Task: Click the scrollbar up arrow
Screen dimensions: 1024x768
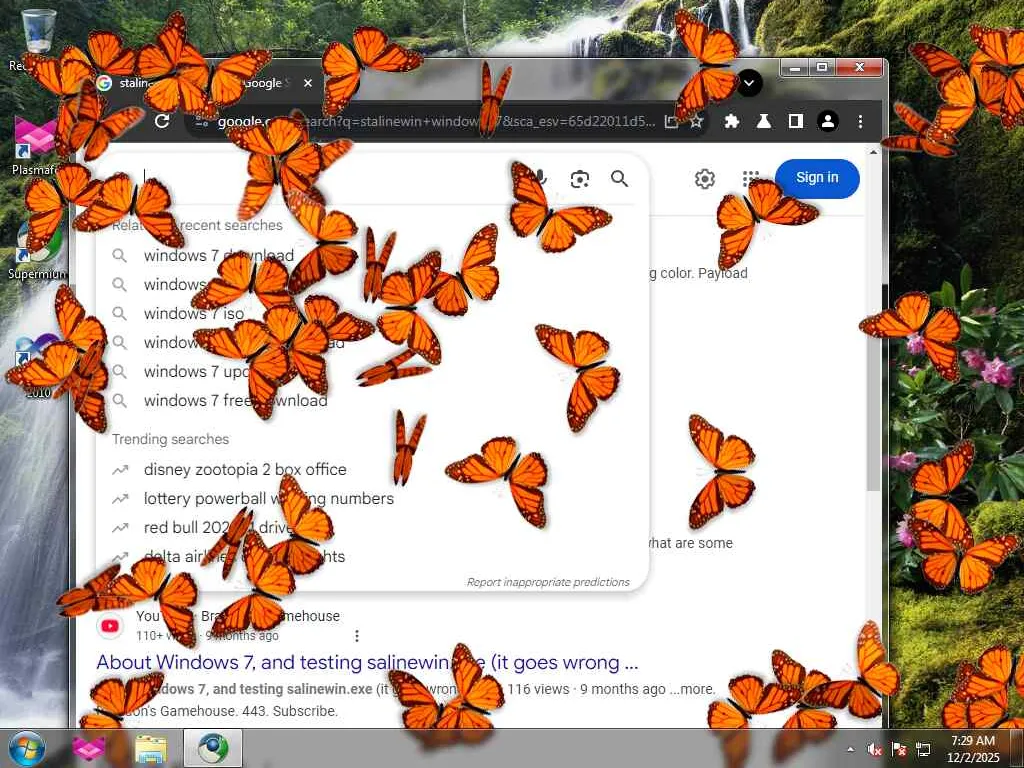Action: (873, 152)
